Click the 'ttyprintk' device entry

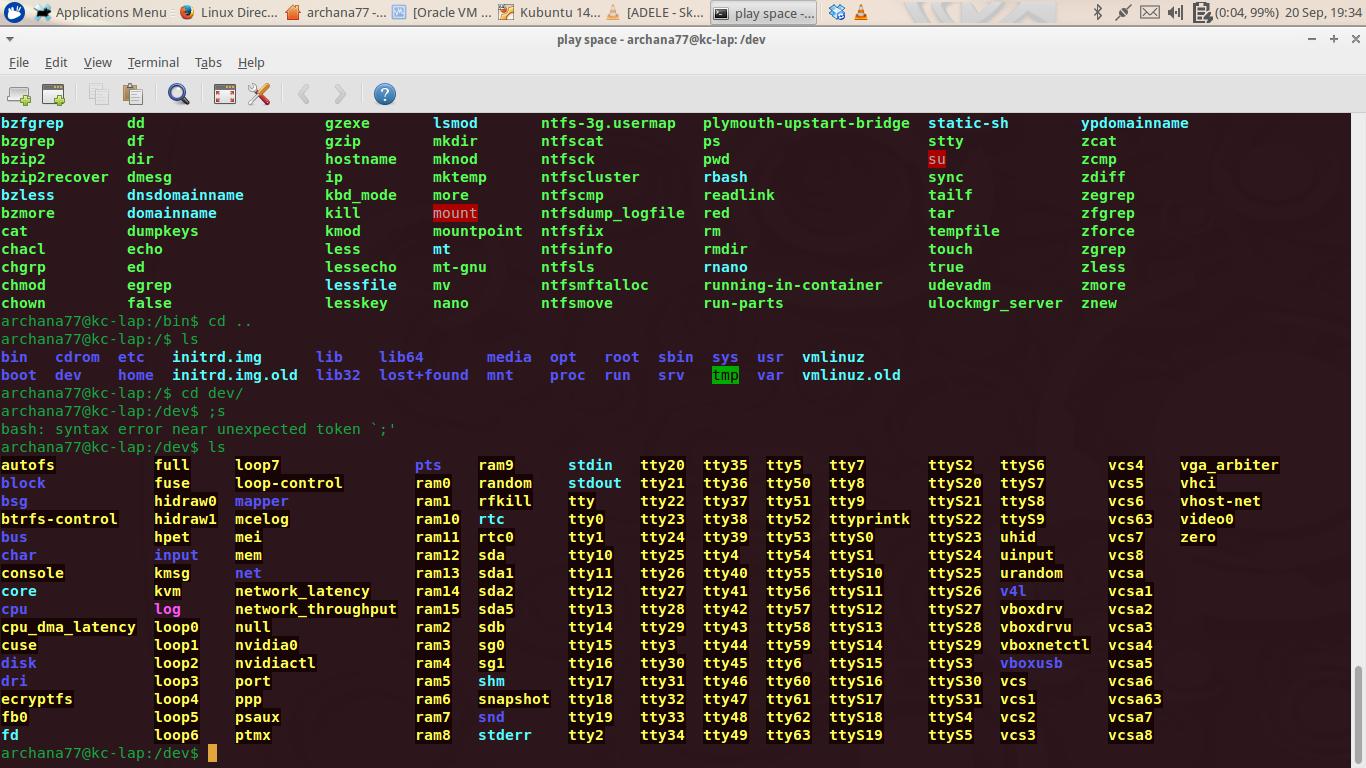870,519
